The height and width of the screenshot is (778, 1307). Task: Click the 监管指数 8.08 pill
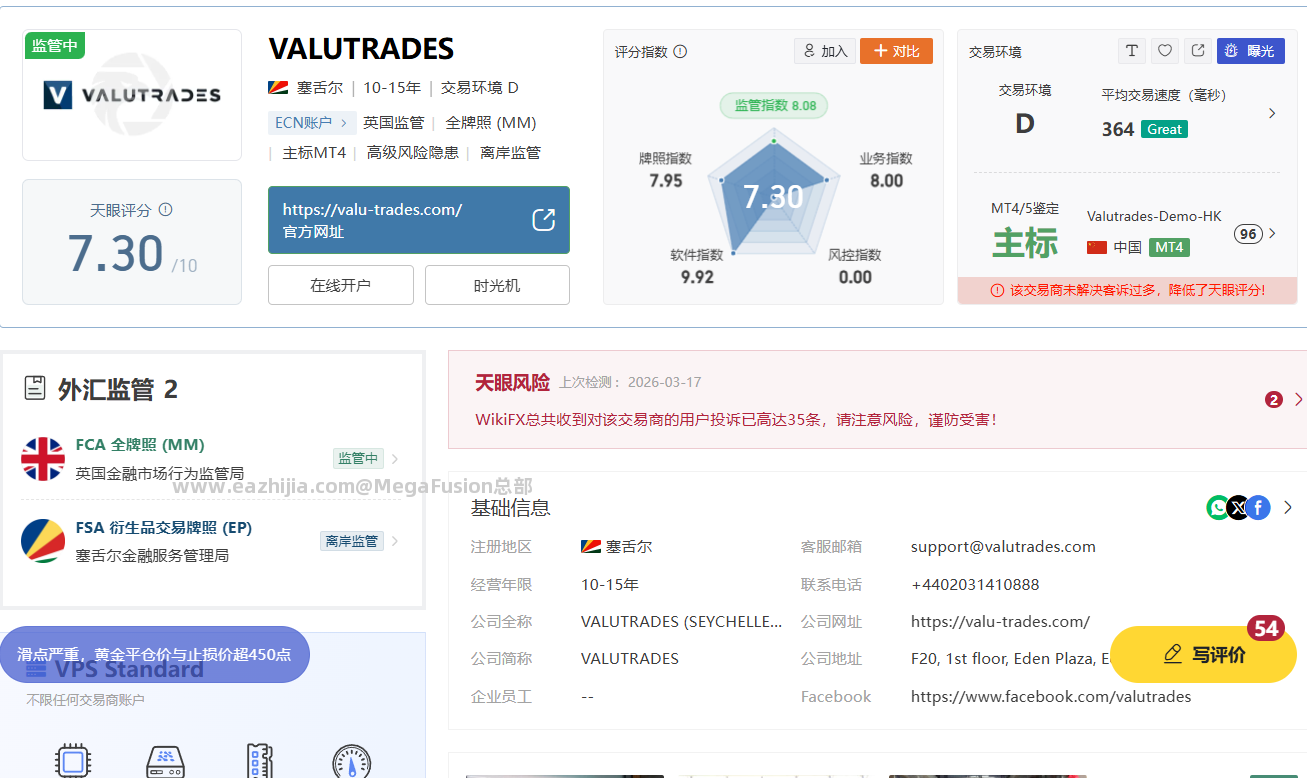774,105
